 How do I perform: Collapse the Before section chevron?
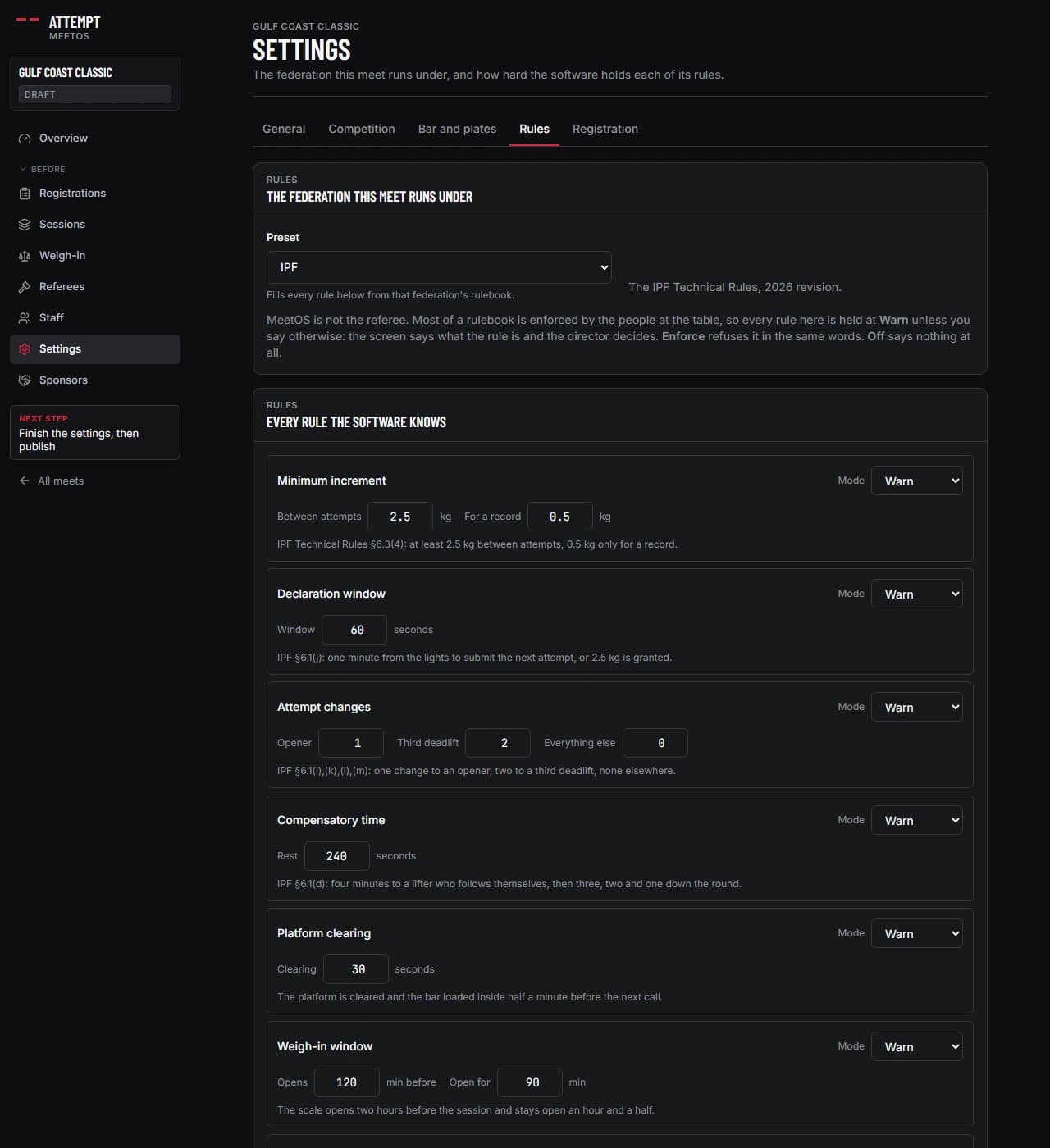(x=23, y=169)
